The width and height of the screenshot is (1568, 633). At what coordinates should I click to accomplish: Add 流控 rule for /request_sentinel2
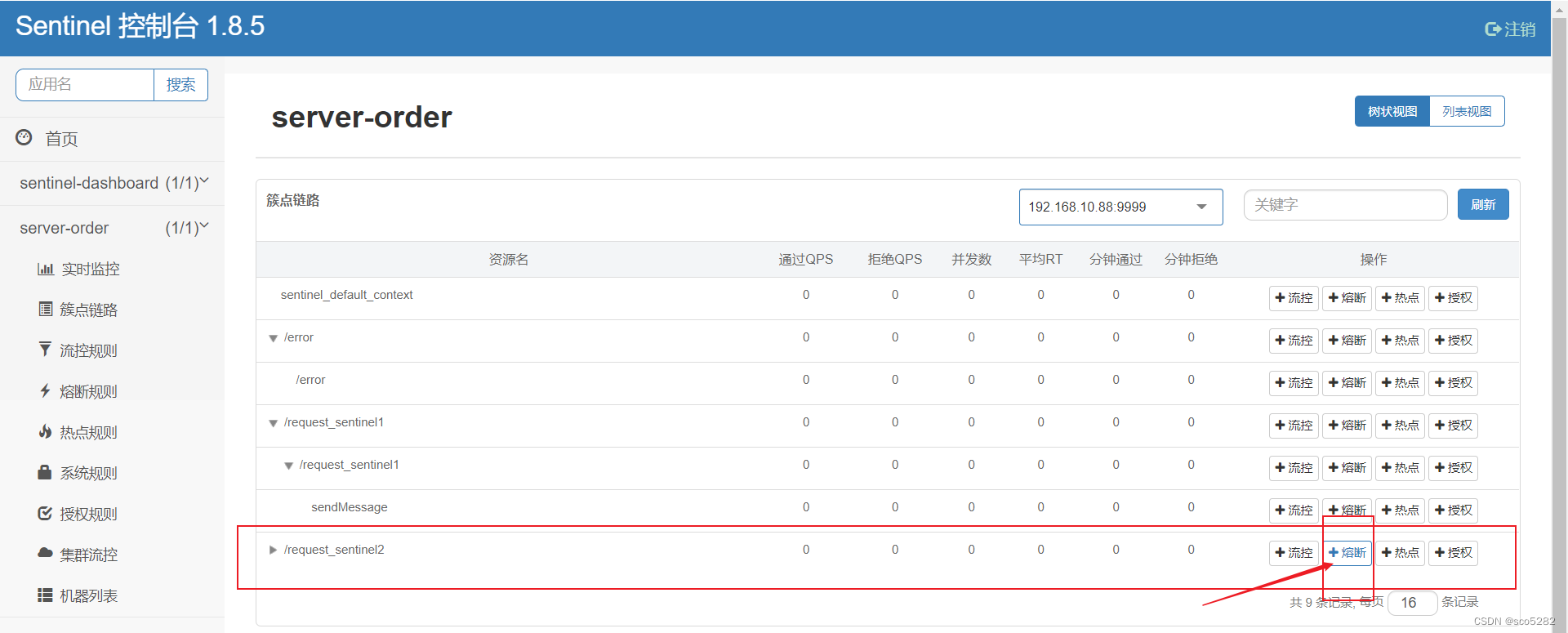1294,553
